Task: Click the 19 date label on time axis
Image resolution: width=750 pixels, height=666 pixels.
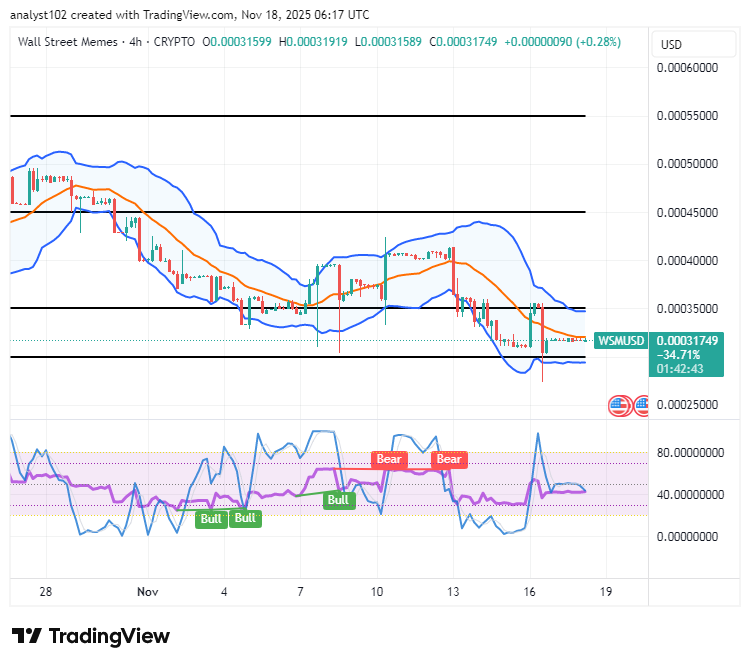Action: 606,592
